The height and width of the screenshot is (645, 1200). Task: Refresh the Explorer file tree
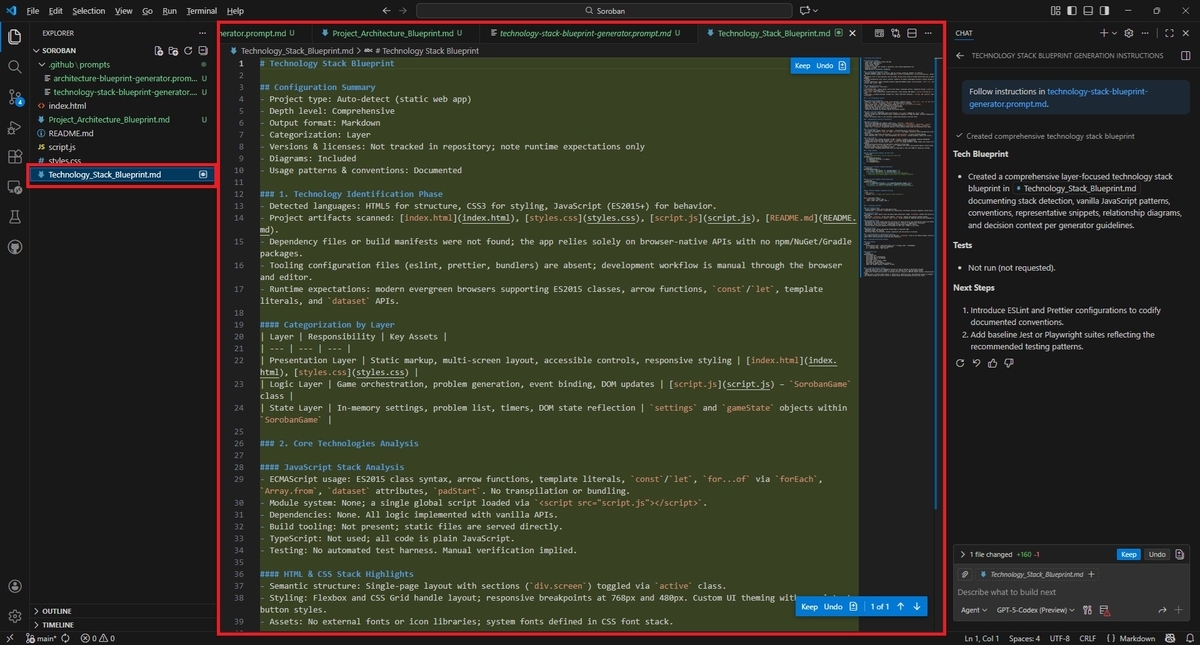click(186, 50)
